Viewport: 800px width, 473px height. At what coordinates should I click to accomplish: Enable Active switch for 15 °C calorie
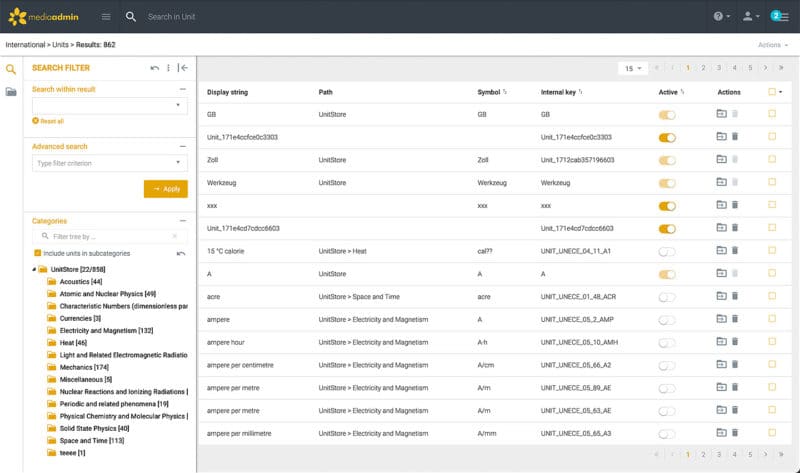pyautogui.click(x=667, y=252)
